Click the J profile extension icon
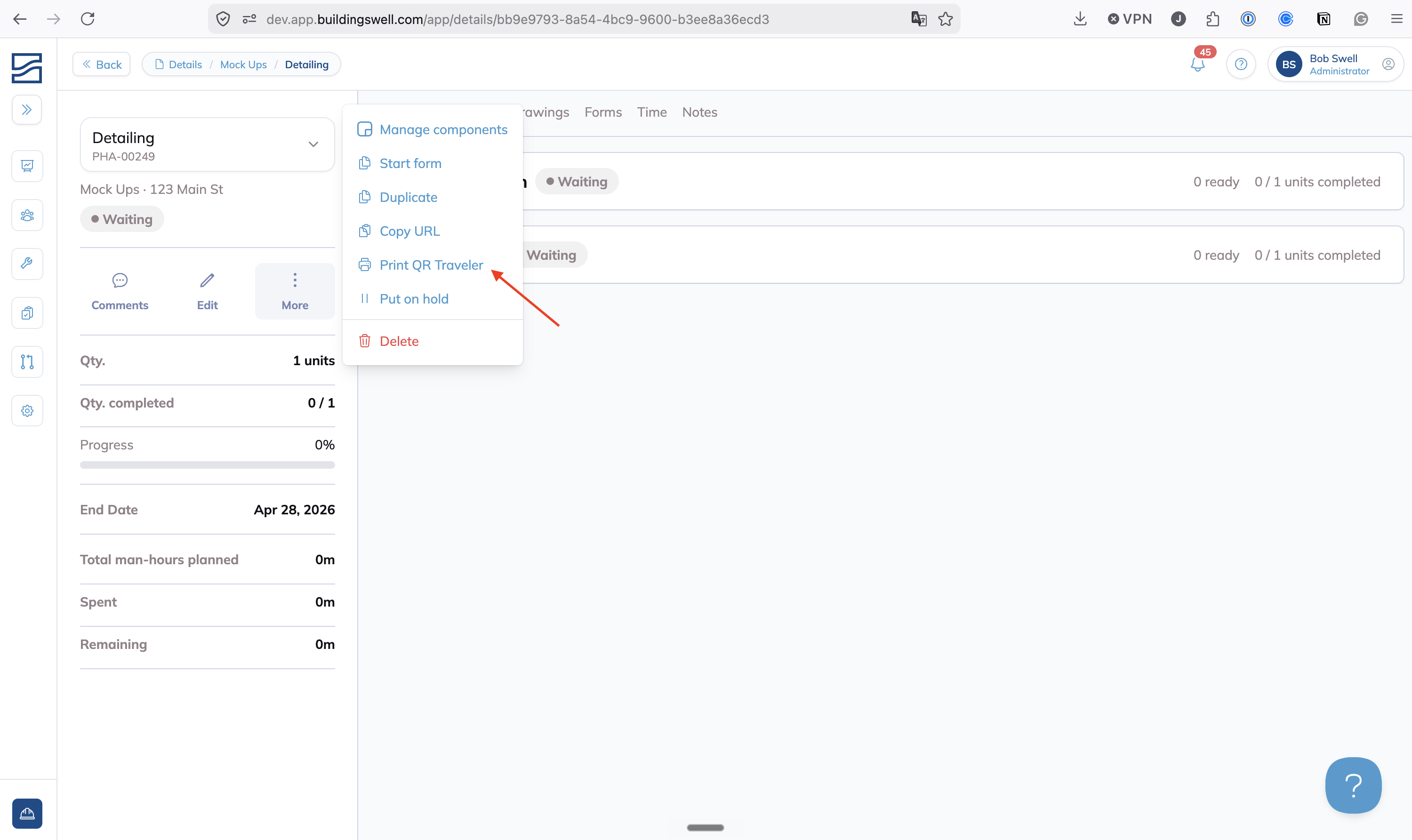Viewport: 1412px width, 840px height. pyautogui.click(x=1178, y=19)
